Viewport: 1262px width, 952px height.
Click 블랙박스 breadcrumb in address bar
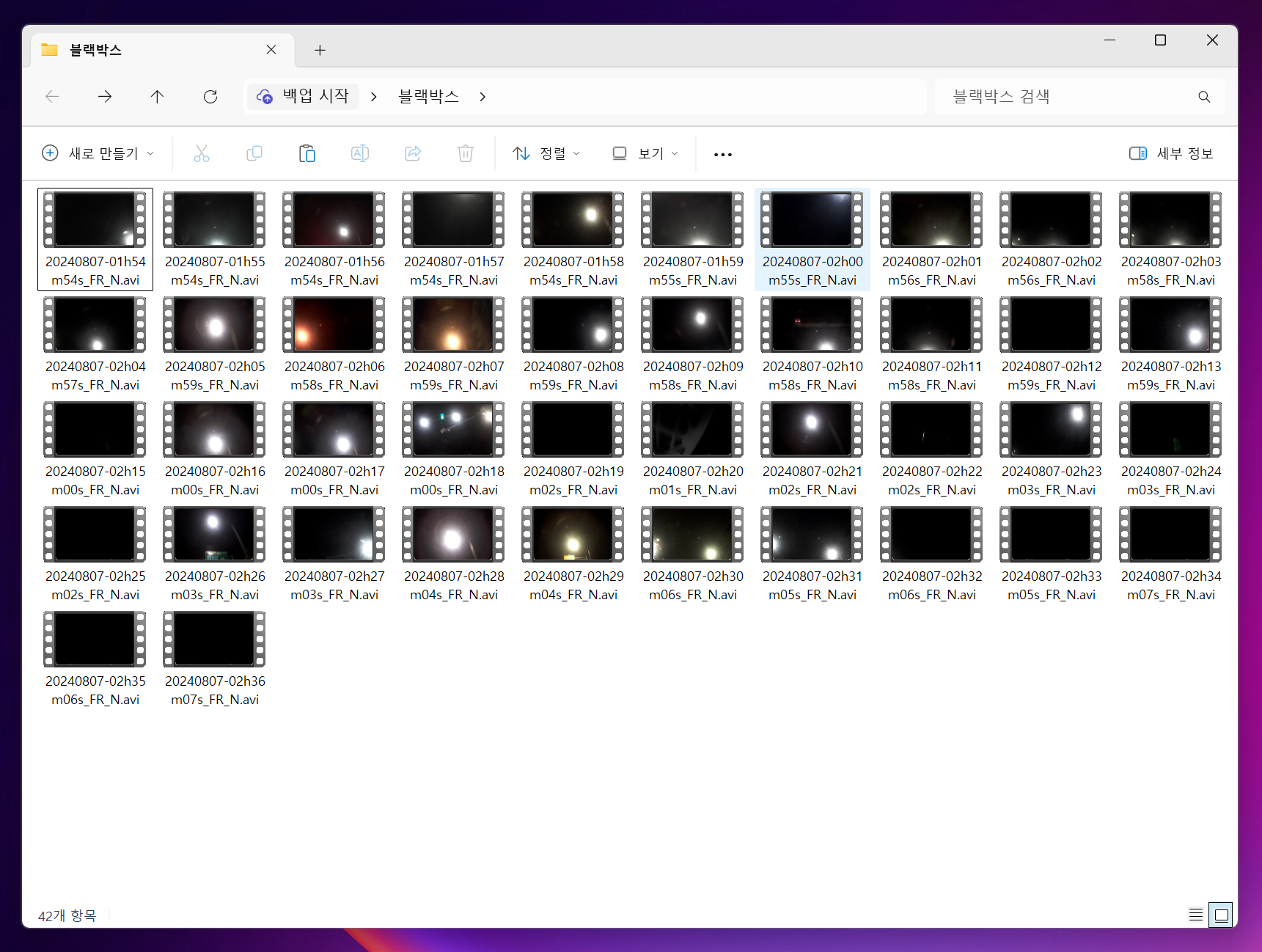coord(429,96)
